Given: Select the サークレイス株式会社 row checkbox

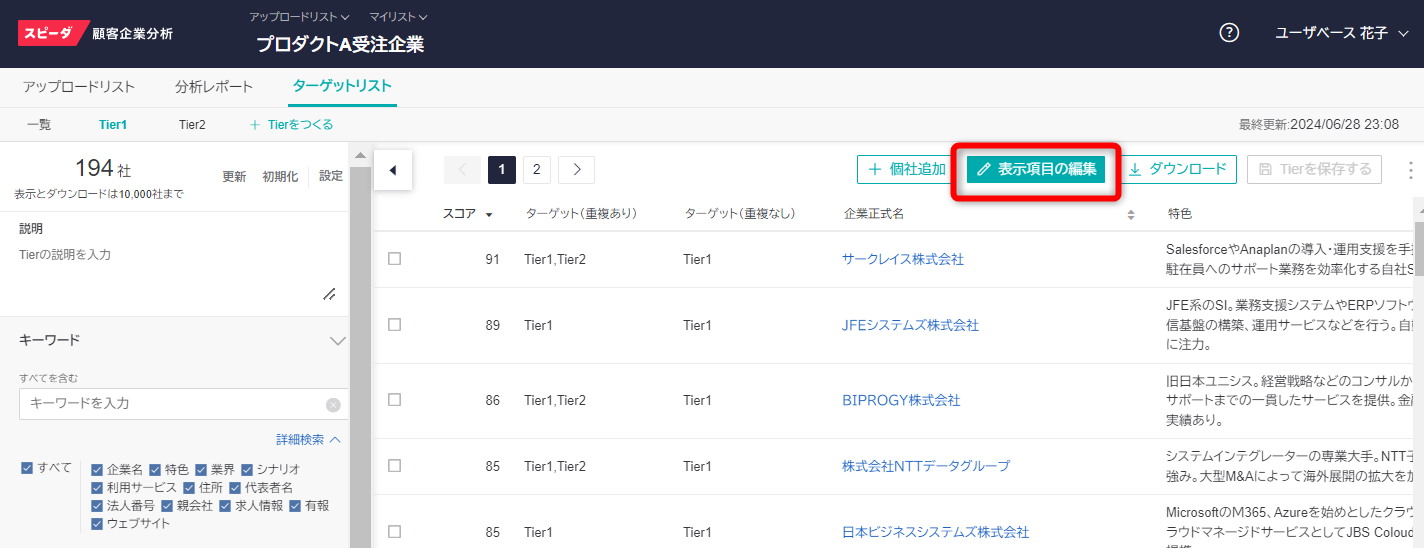Looking at the screenshot, I should [x=394, y=259].
